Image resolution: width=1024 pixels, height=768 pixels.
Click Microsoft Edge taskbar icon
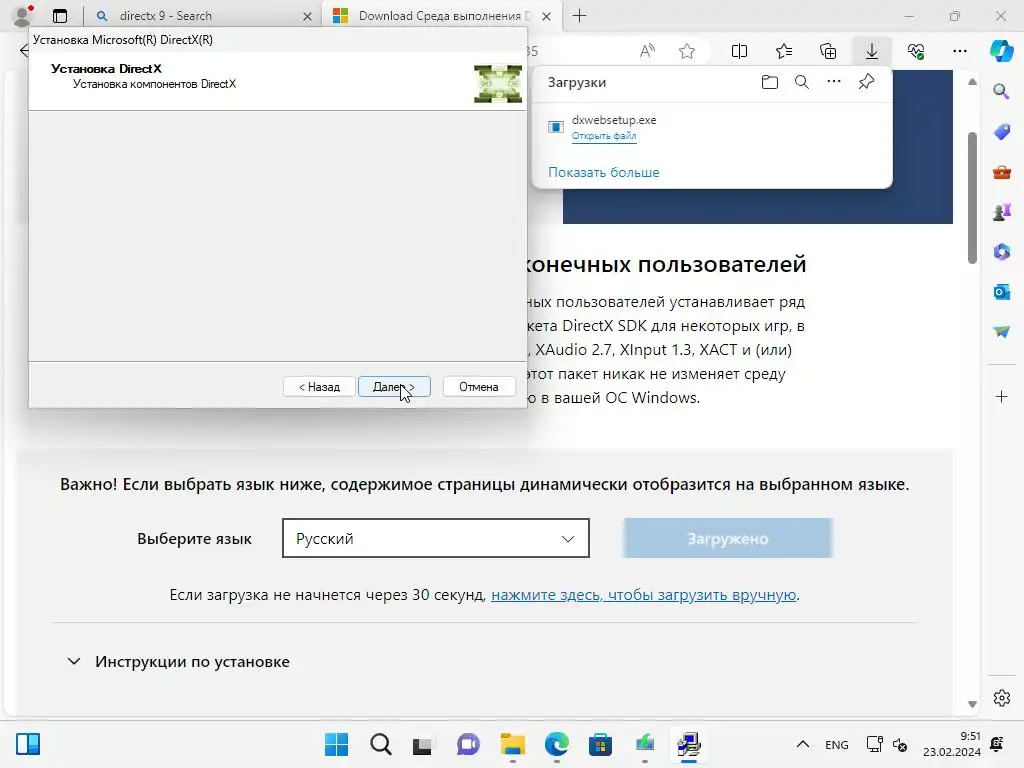click(x=556, y=744)
